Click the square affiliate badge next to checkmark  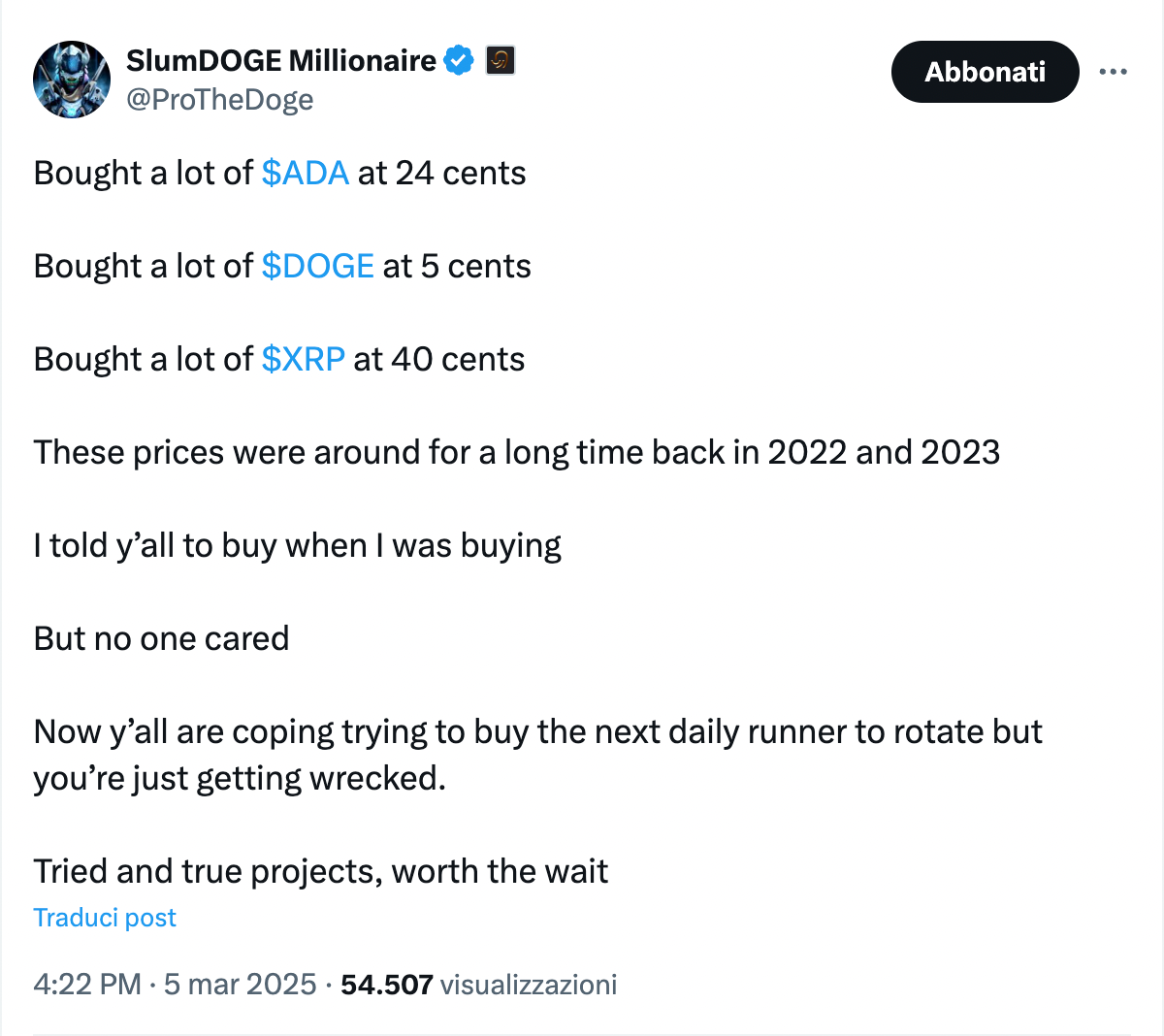point(500,60)
